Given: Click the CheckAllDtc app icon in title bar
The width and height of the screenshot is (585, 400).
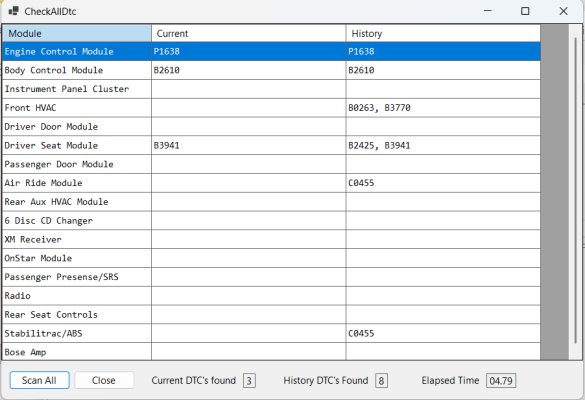Looking at the screenshot, I should 13,11.
